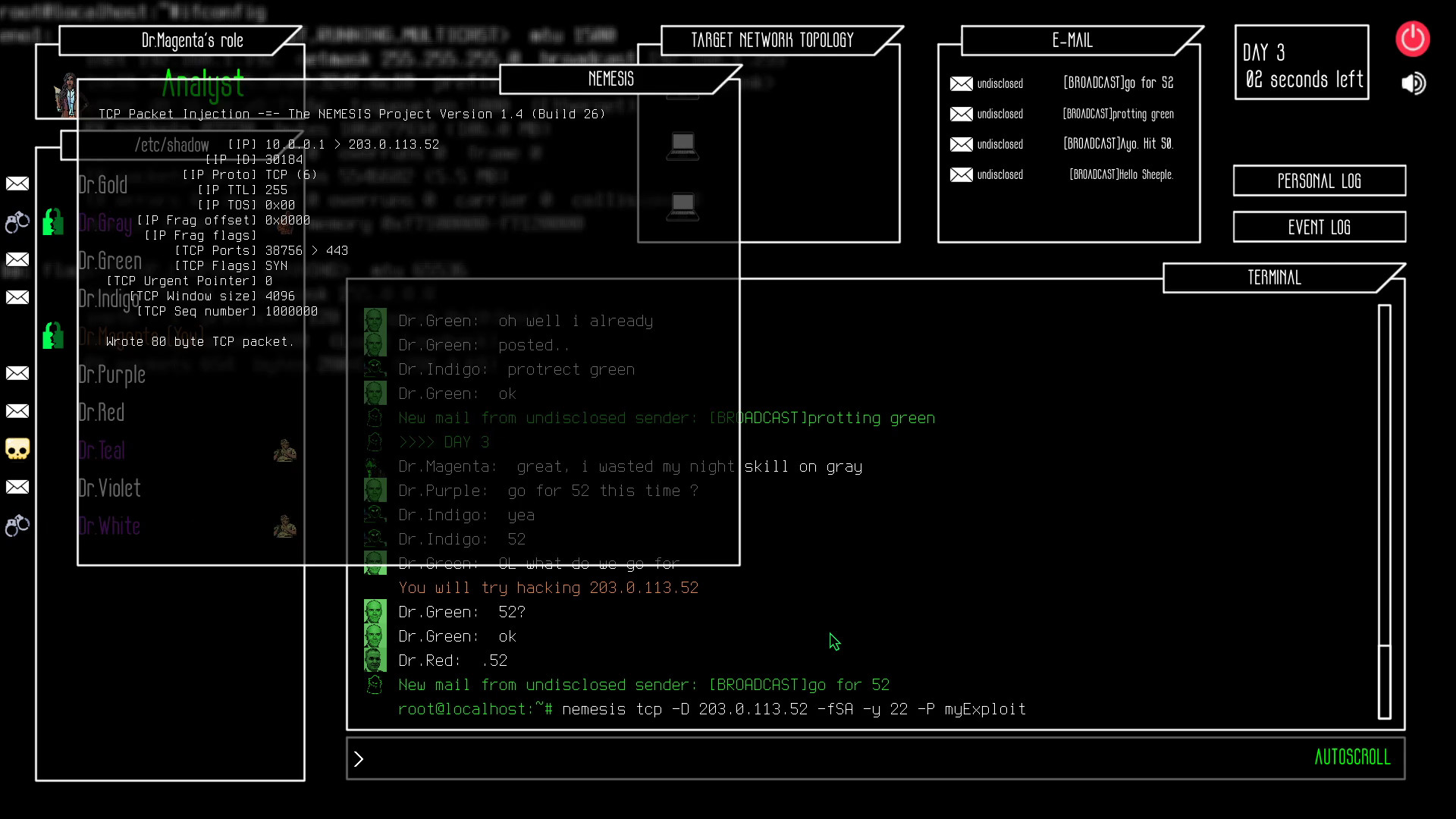The height and width of the screenshot is (819, 1456).
Task: Switch to the TERMINAL tab
Action: tap(1274, 278)
